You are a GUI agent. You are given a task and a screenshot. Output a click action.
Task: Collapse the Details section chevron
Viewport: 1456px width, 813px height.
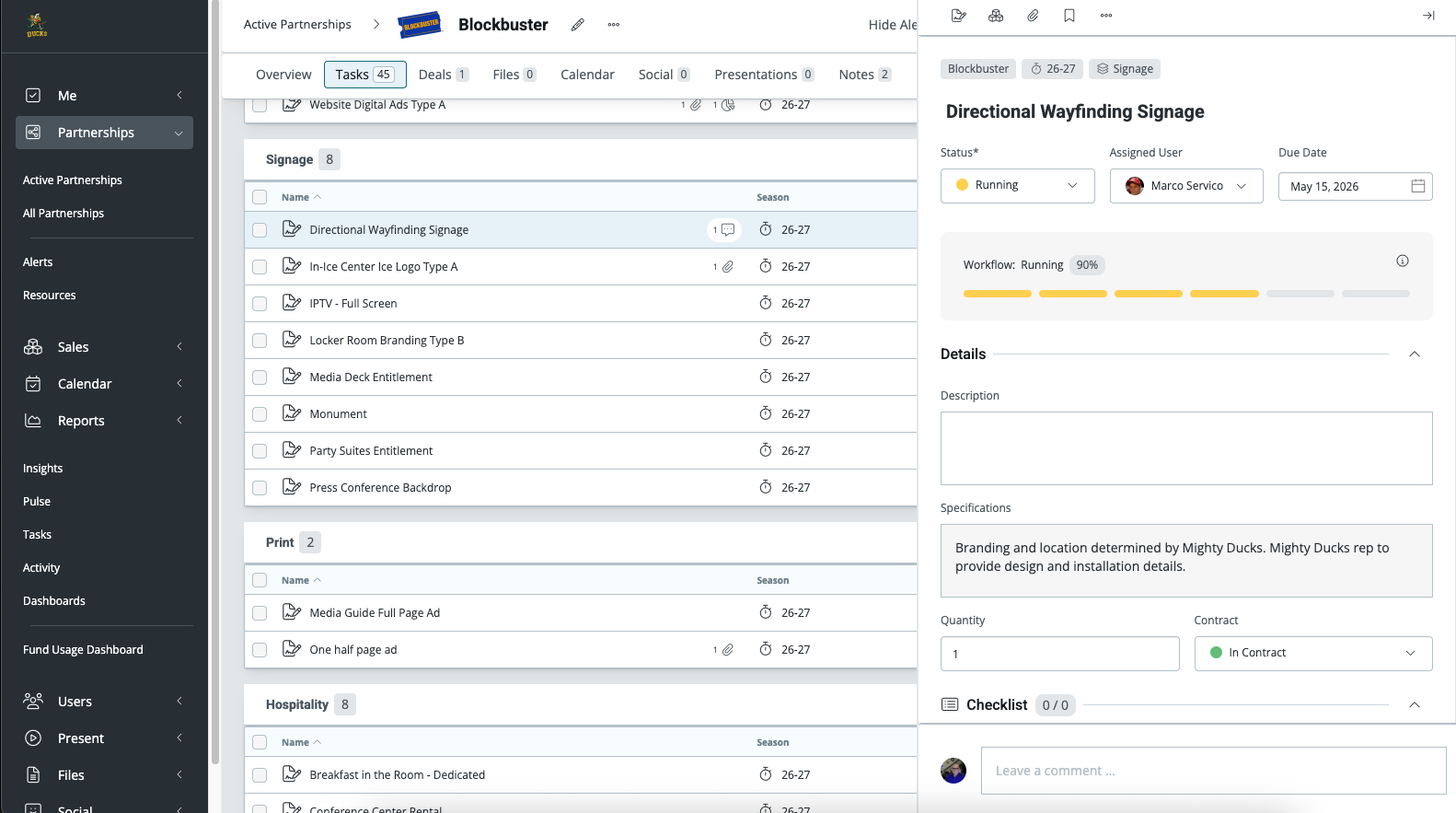[x=1415, y=354]
